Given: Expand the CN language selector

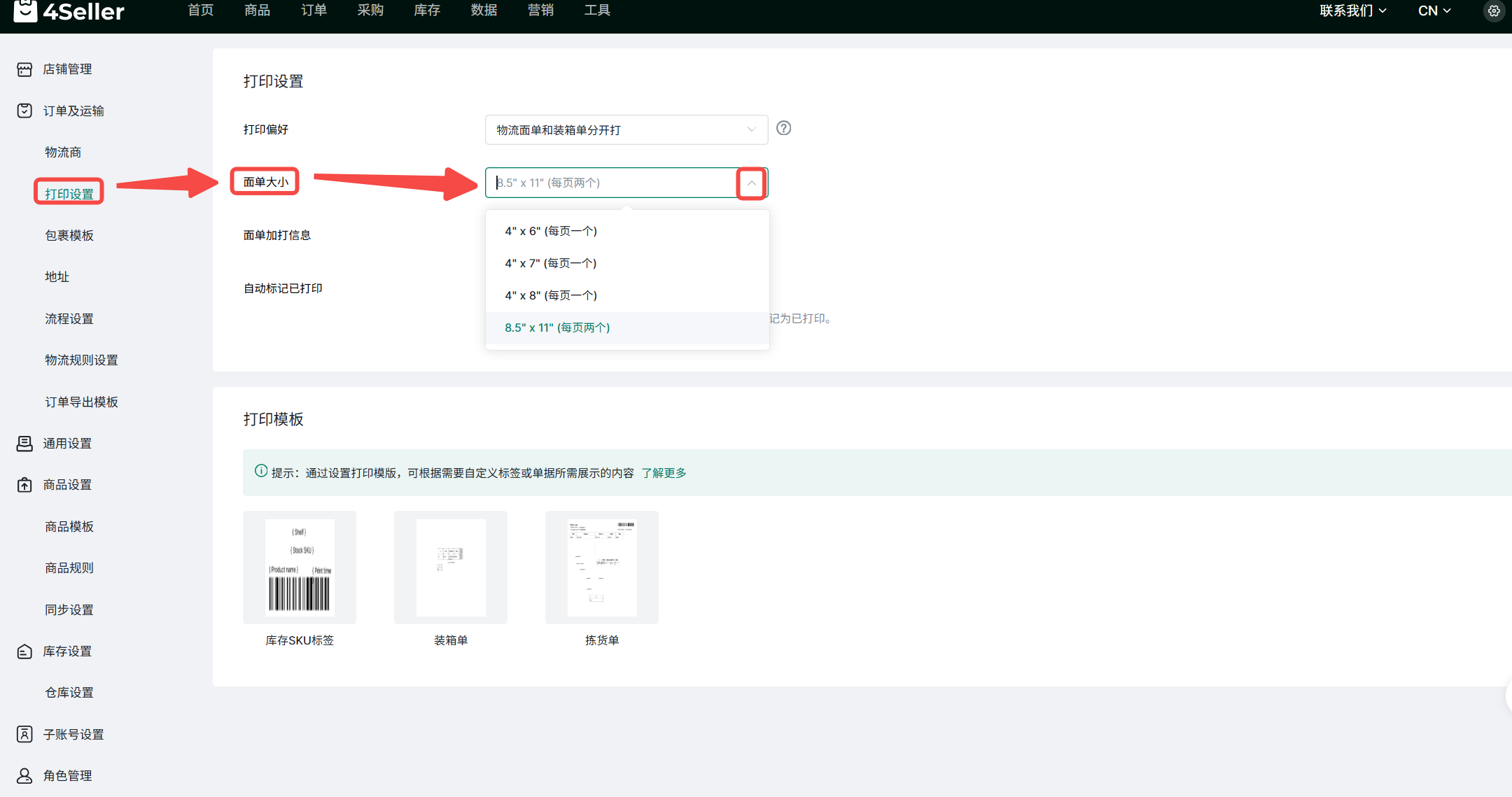Looking at the screenshot, I should click(x=1434, y=11).
